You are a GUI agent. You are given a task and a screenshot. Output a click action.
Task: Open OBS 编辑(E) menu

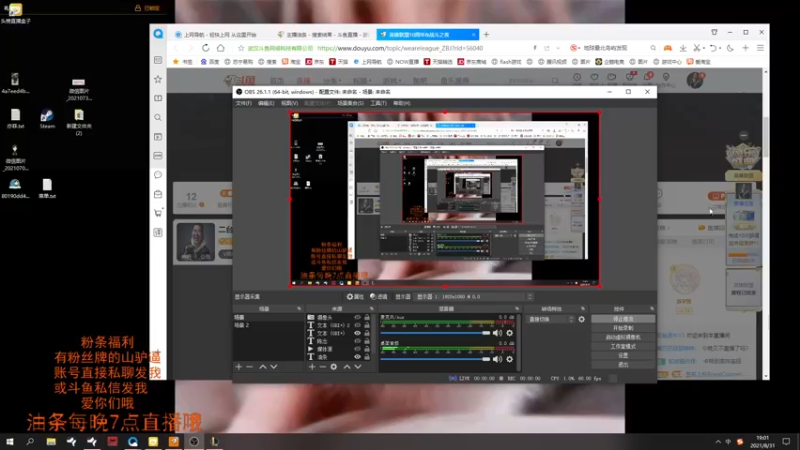tap(266, 103)
